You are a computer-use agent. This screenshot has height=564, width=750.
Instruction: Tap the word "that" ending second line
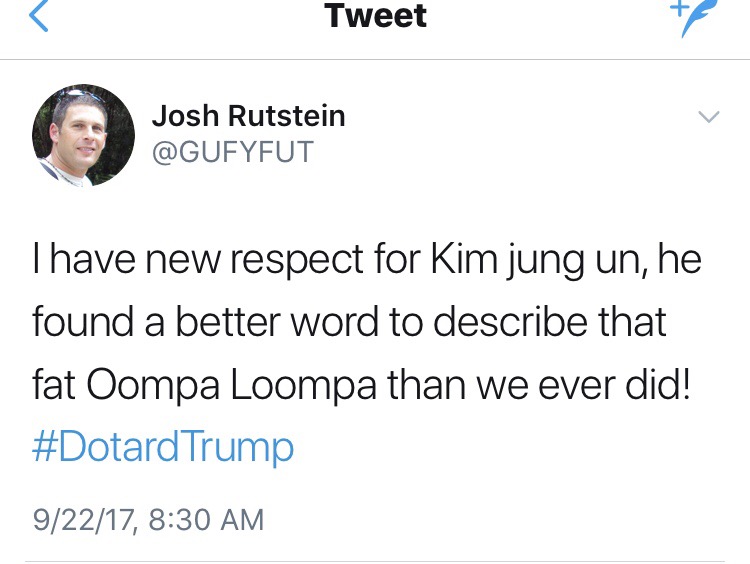point(632,324)
